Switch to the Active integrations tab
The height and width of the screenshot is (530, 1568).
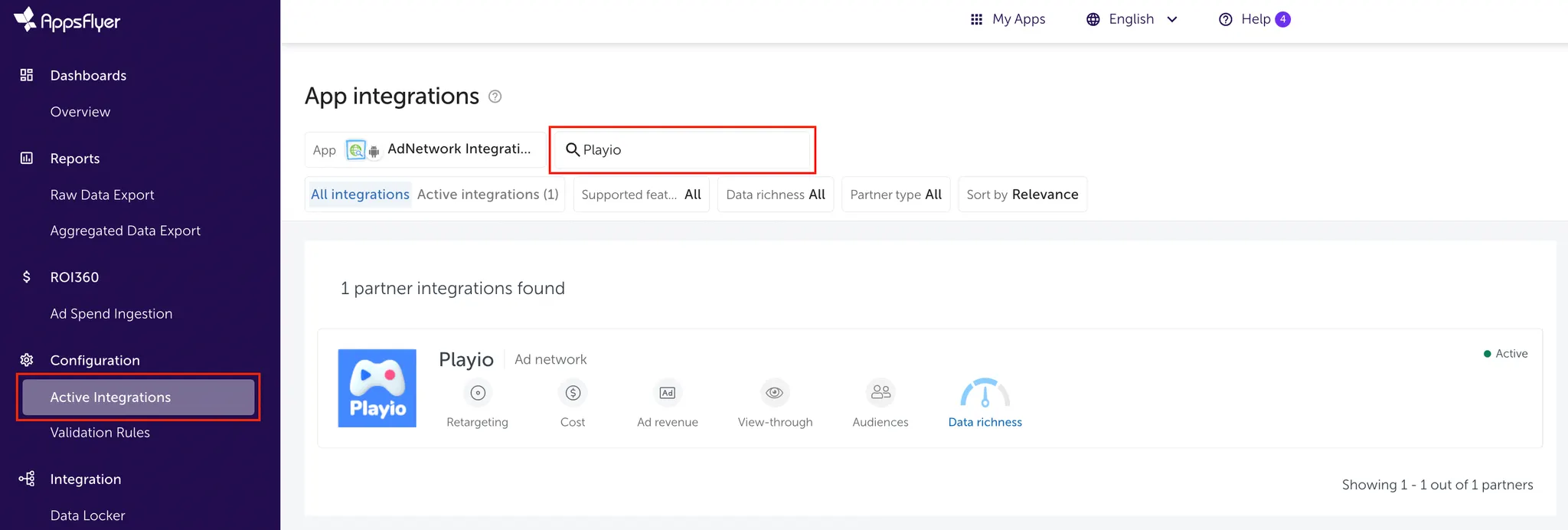[x=488, y=195]
